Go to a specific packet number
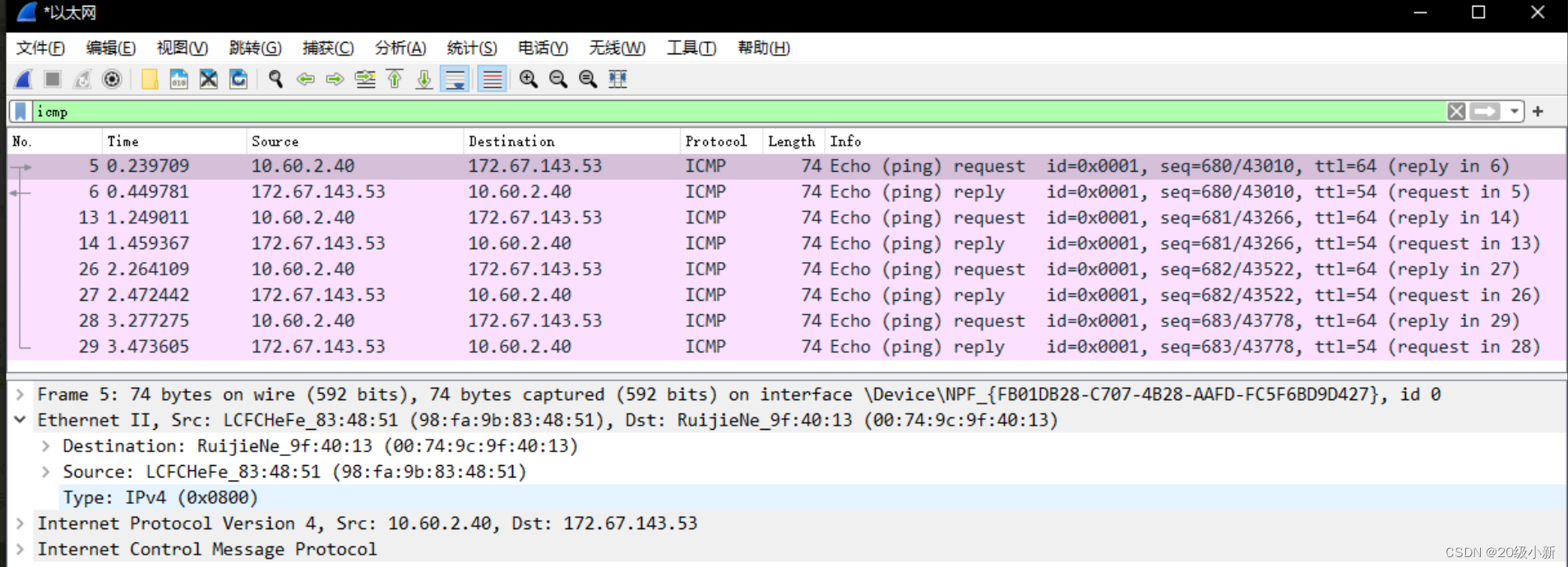The height and width of the screenshot is (567, 1568). 365,79
